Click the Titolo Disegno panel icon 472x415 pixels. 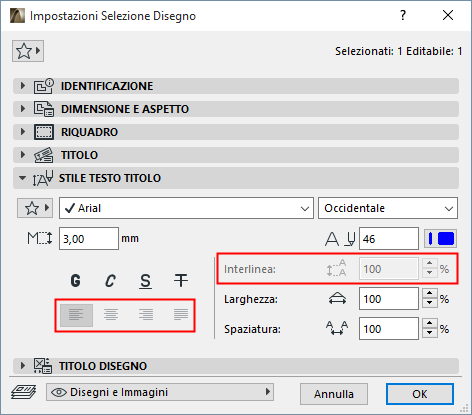[43, 366]
